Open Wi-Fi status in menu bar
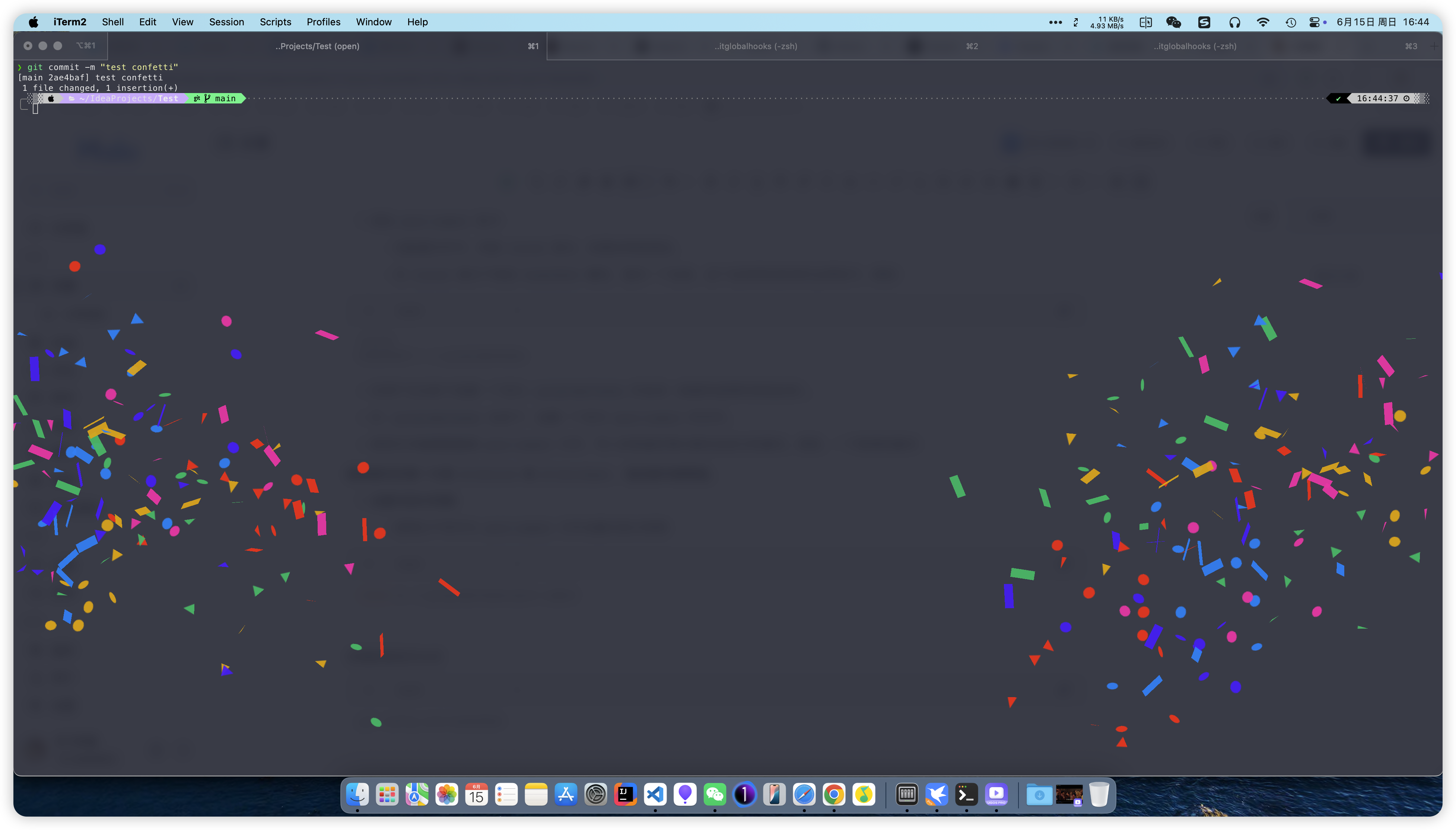 tap(1263, 22)
